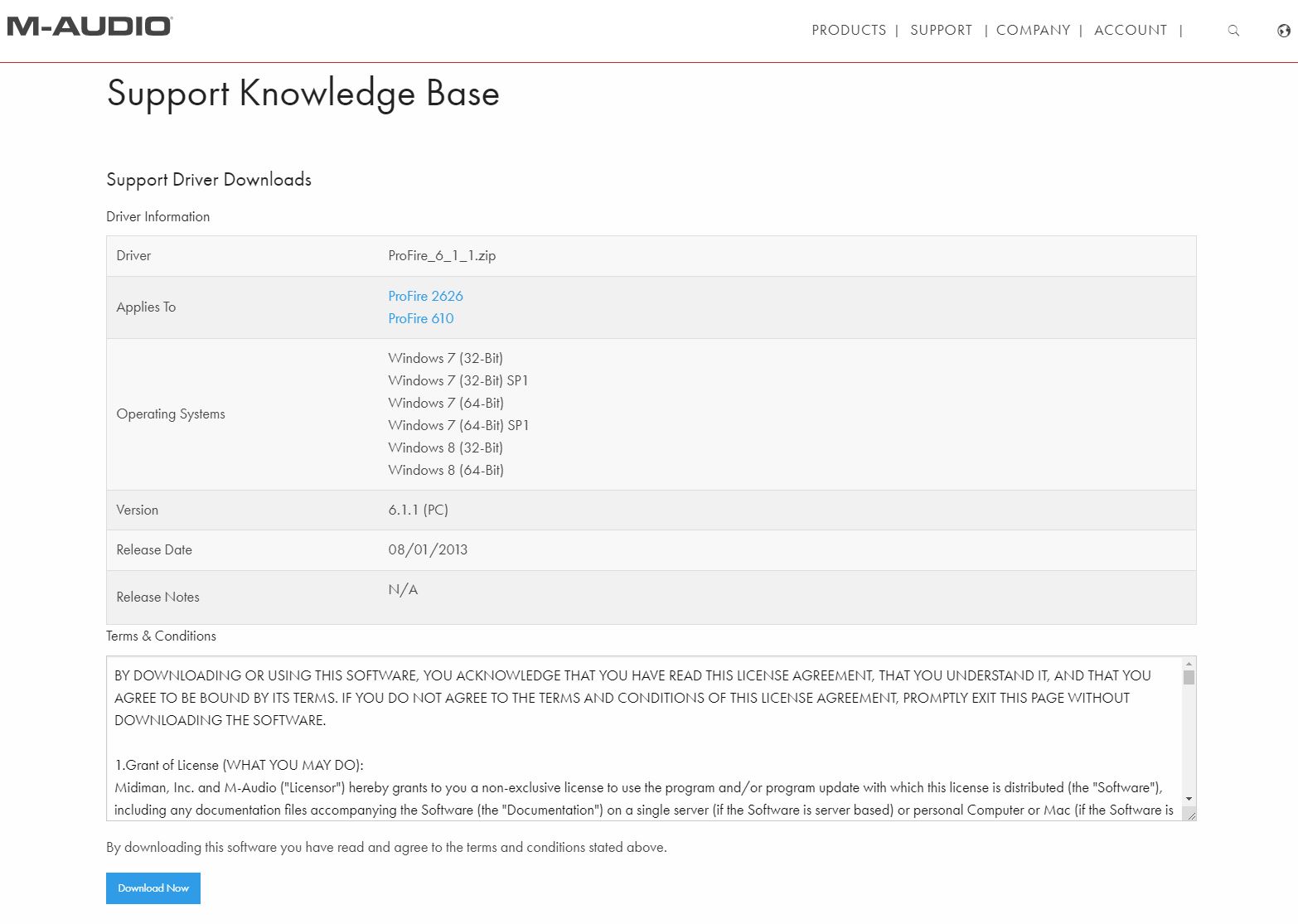Click the release date 08/01/2013
The height and width of the screenshot is (924, 1298).
428,549
